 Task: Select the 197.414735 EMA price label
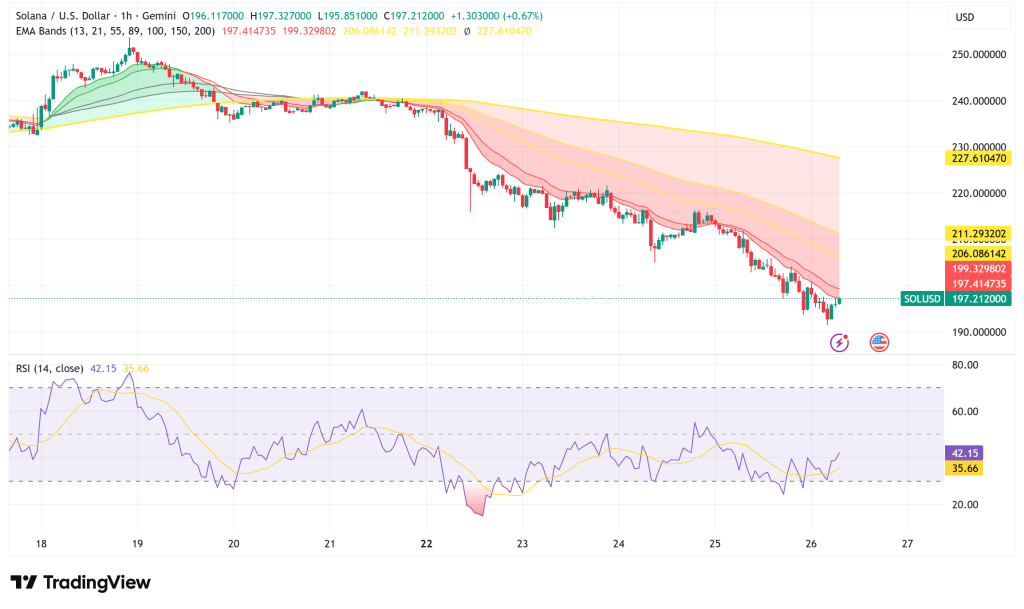(x=978, y=284)
